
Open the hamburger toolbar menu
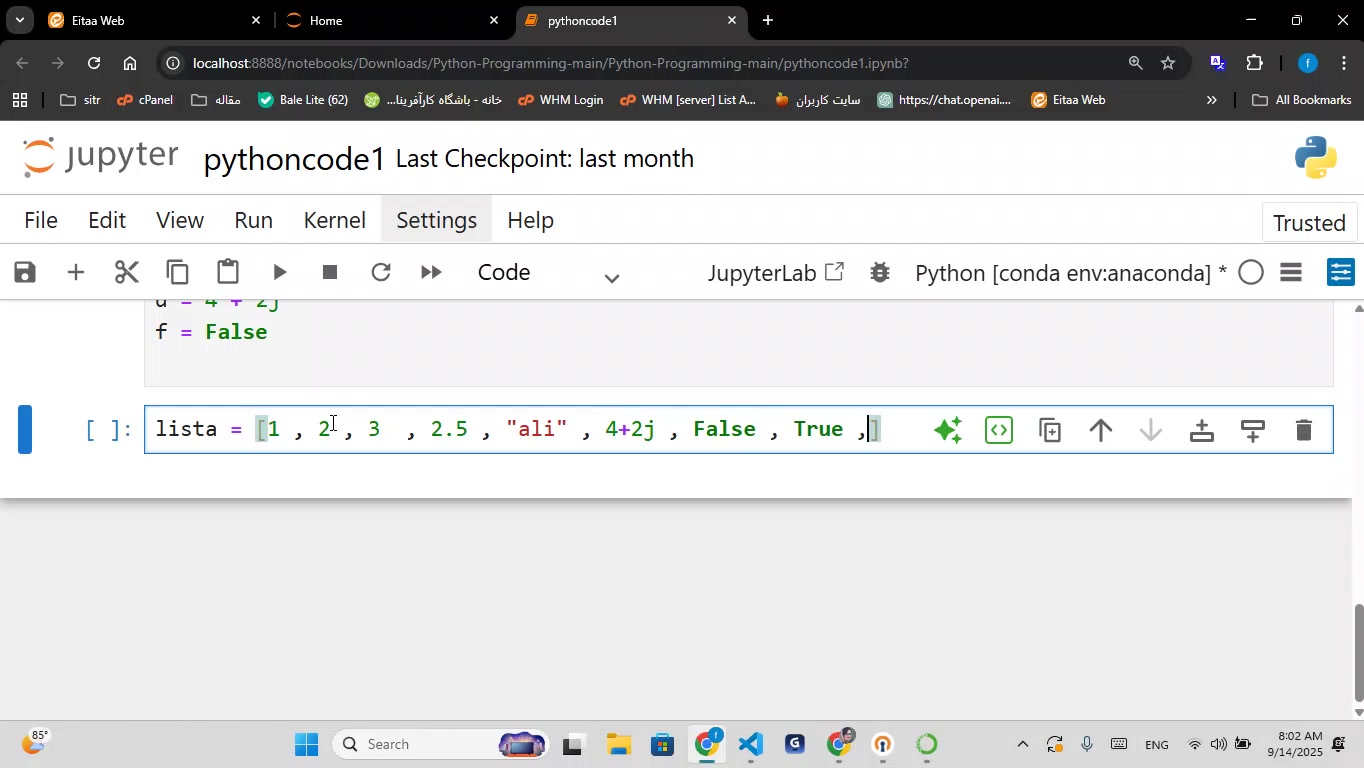(1291, 272)
